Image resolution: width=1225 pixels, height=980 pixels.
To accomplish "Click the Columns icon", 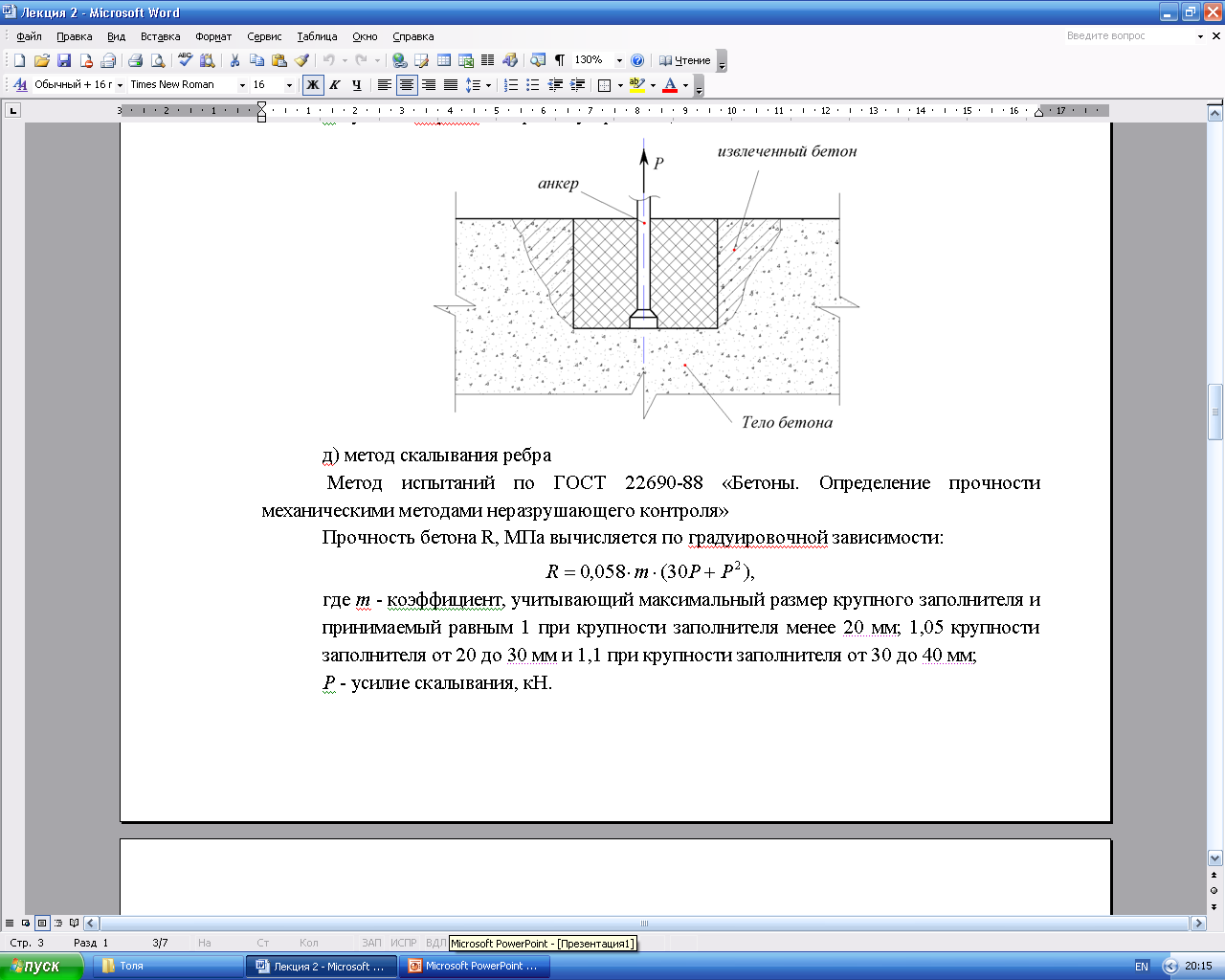I will coord(488,60).
